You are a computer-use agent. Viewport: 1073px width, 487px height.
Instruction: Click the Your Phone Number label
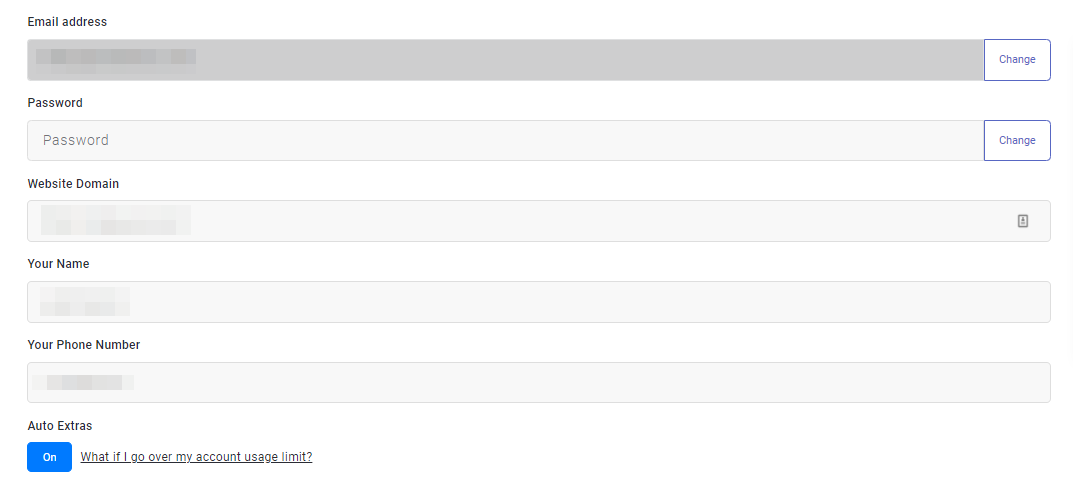point(84,345)
